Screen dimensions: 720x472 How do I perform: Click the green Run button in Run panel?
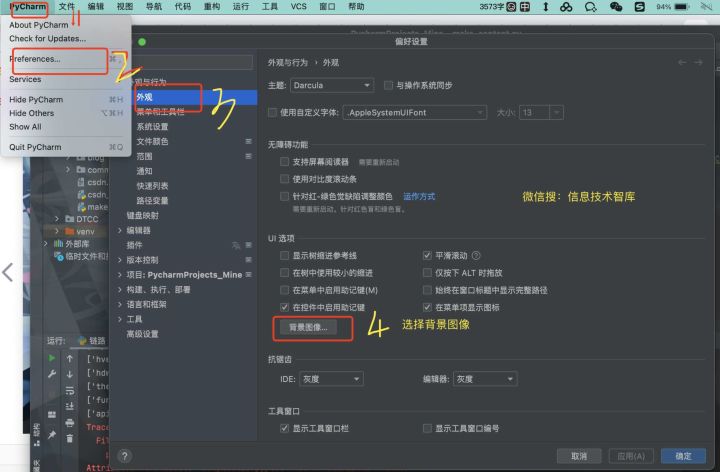tap(52, 358)
